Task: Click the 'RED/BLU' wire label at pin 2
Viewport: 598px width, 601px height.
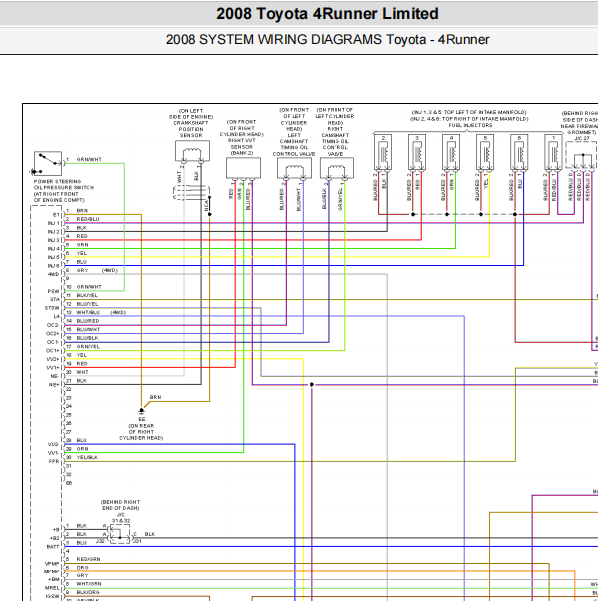Action: pyautogui.click(x=88, y=219)
